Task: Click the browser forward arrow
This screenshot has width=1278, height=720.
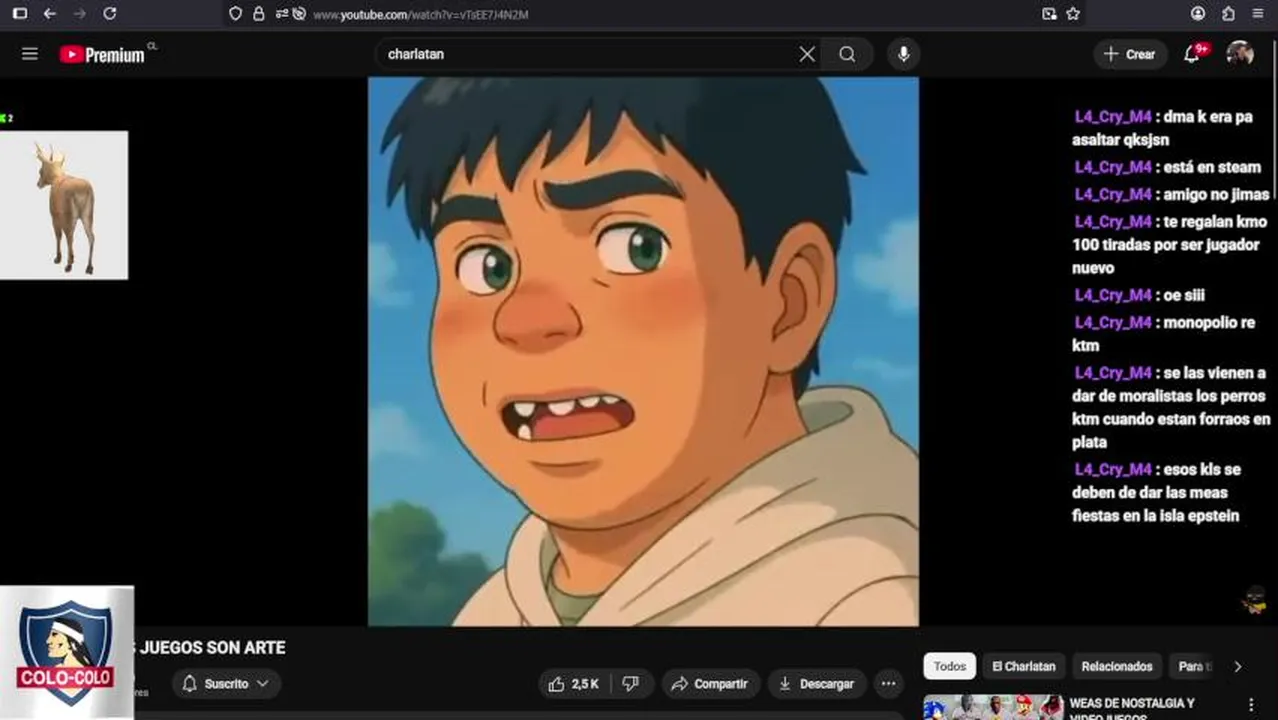Action: point(80,14)
